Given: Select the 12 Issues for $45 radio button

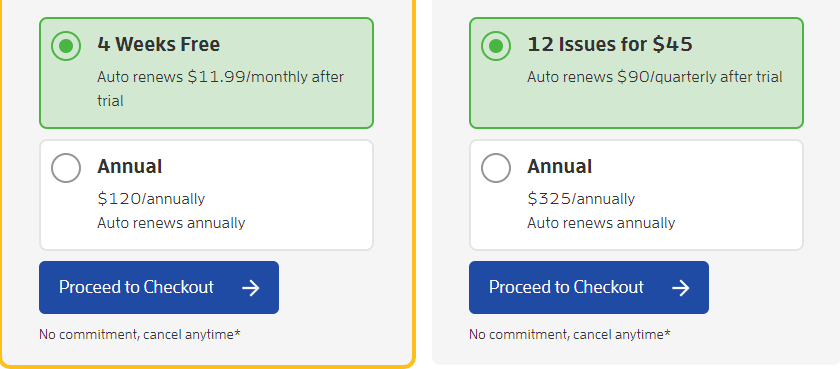Looking at the screenshot, I should pyautogui.click(x=496, y=46).
